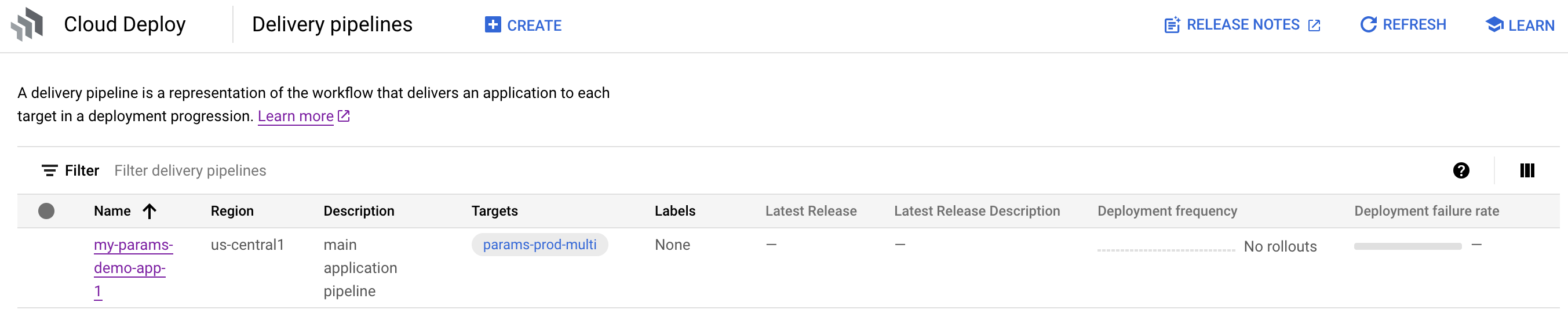Click the Filter funnel icon
Image resolution: width=1568 pixels, height=313 pixels.
point(49,170)
